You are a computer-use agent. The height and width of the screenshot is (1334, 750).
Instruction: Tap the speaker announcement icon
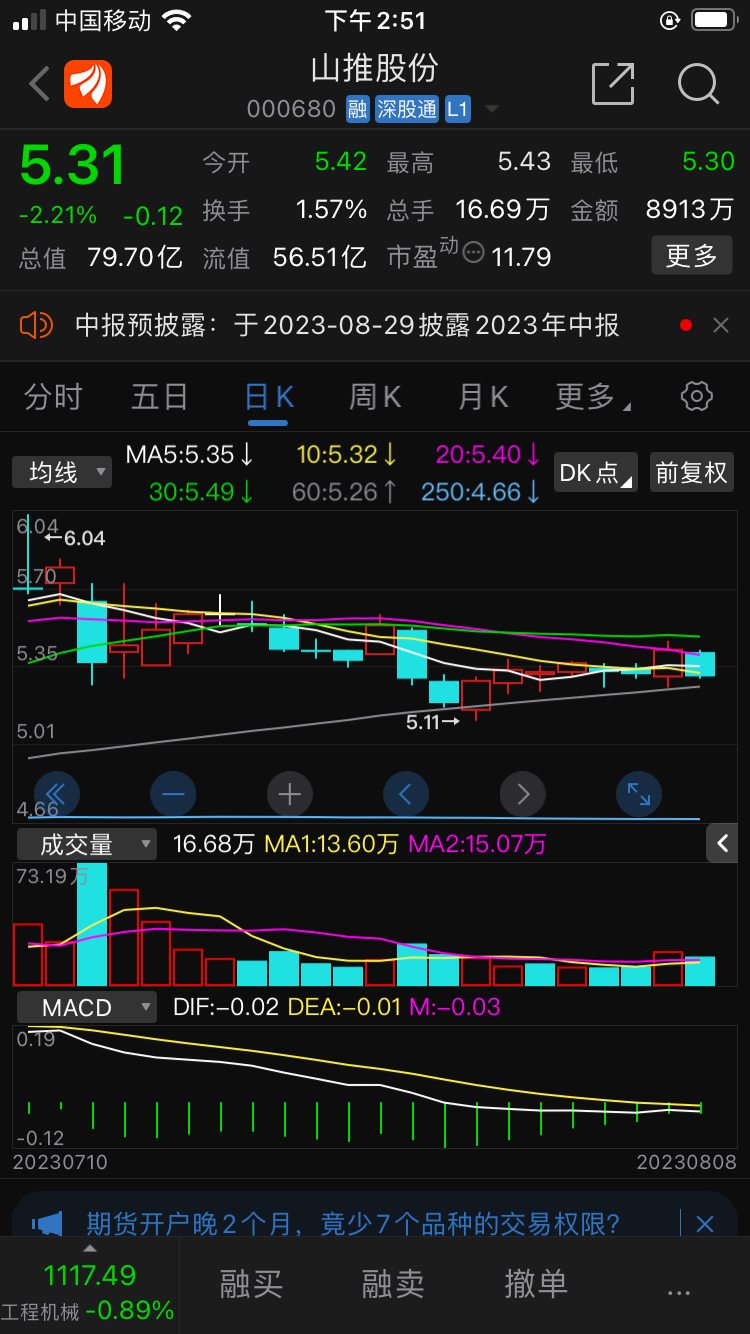pos(36,325)
